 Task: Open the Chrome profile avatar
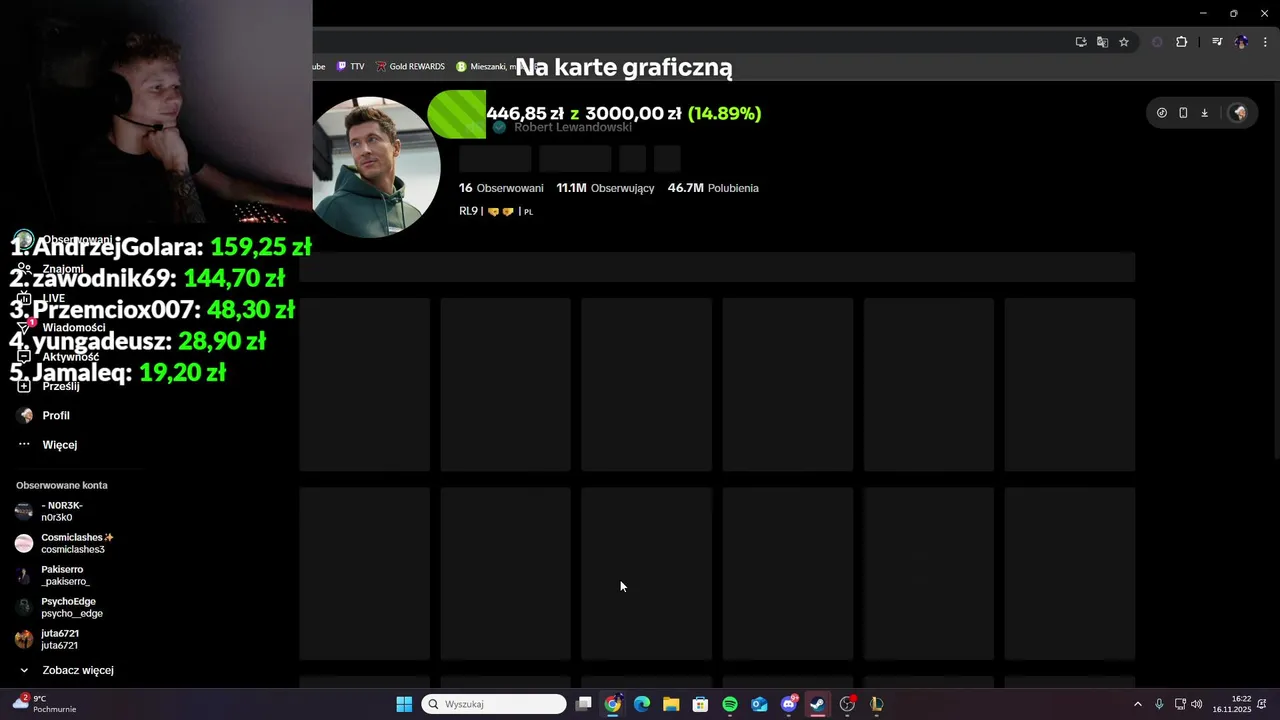[x=1241, y=42]
